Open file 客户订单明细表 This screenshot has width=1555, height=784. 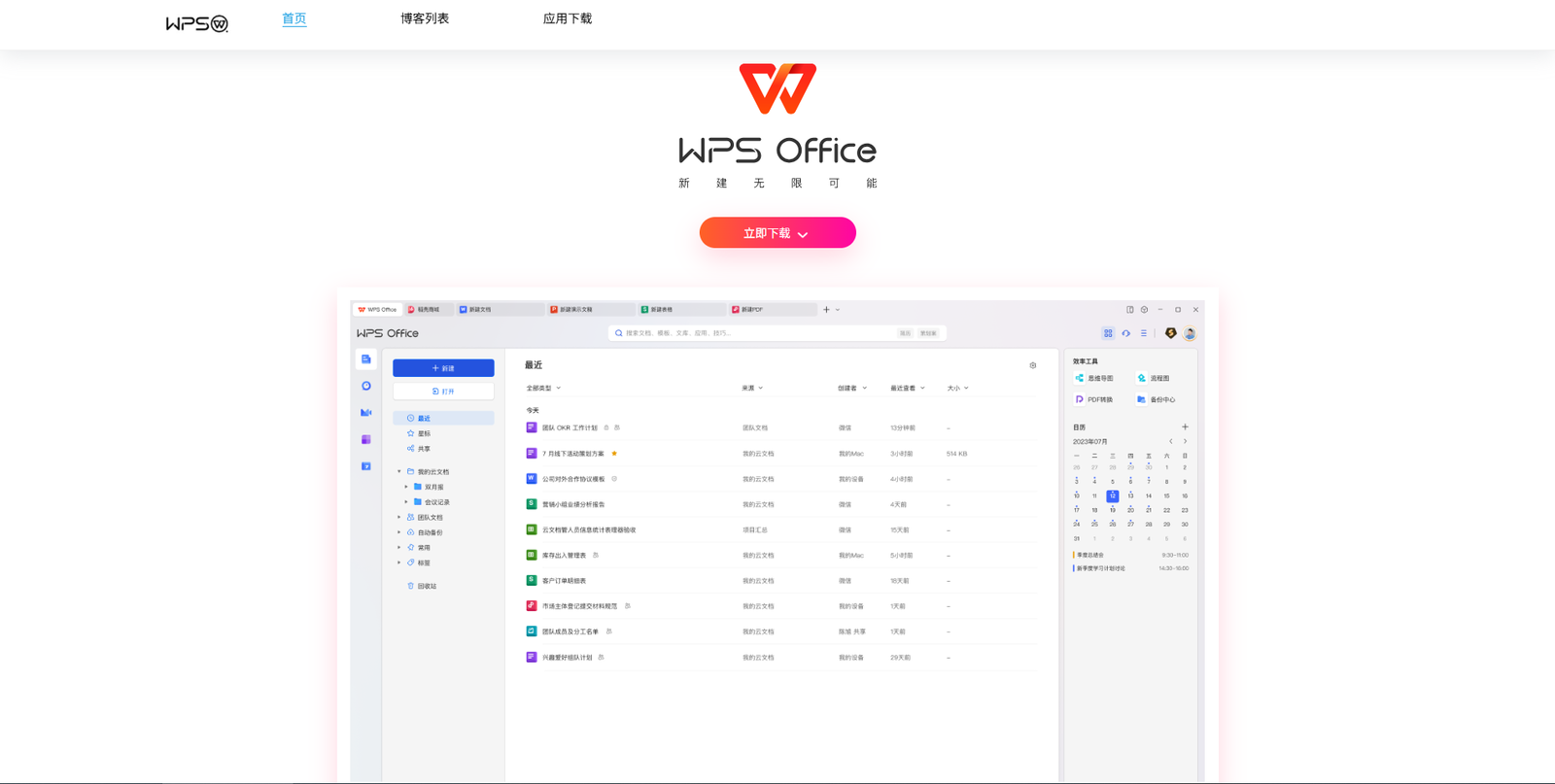tap(564, 581)
